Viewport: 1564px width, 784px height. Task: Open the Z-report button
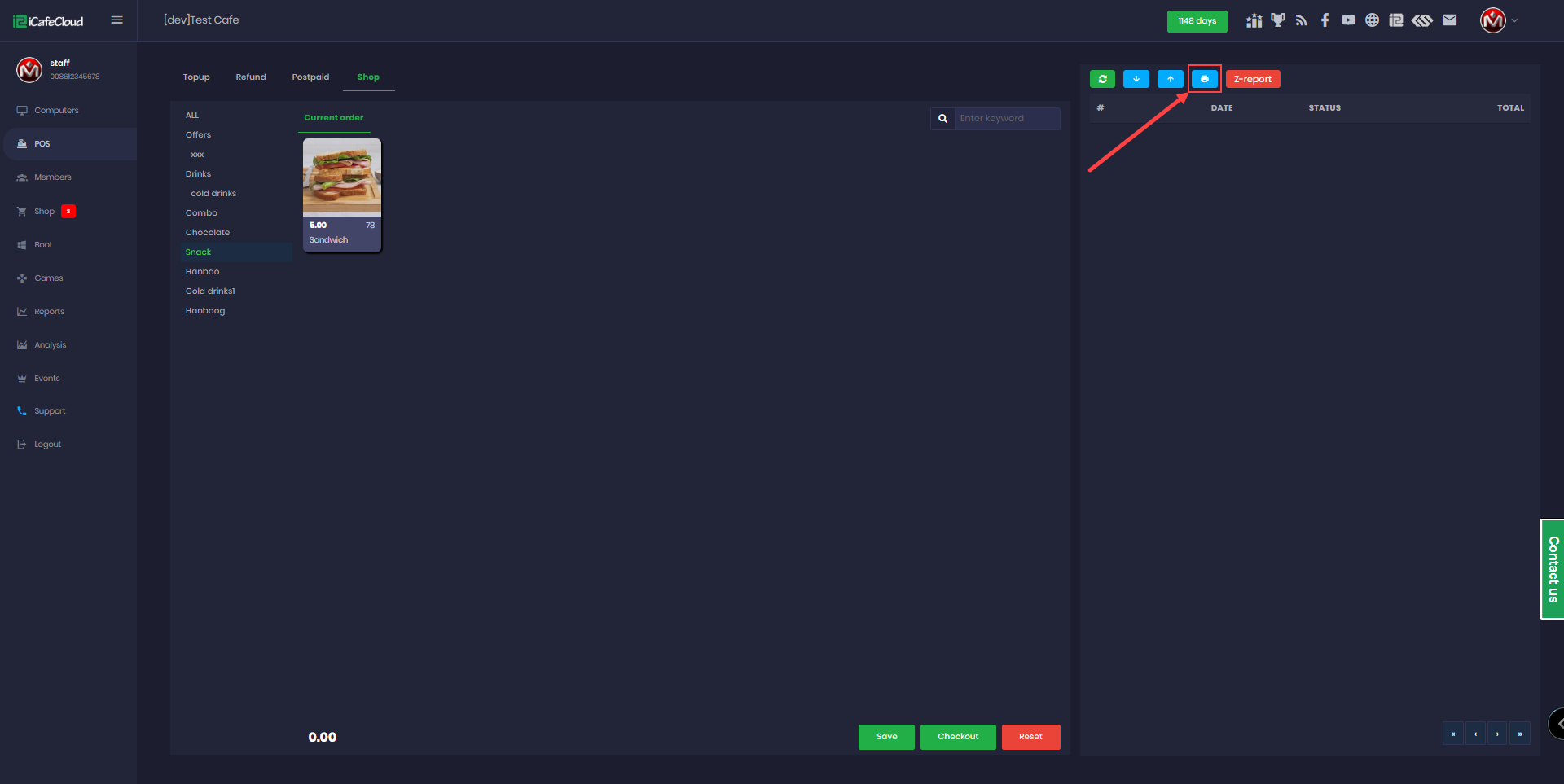point(1253,79)
